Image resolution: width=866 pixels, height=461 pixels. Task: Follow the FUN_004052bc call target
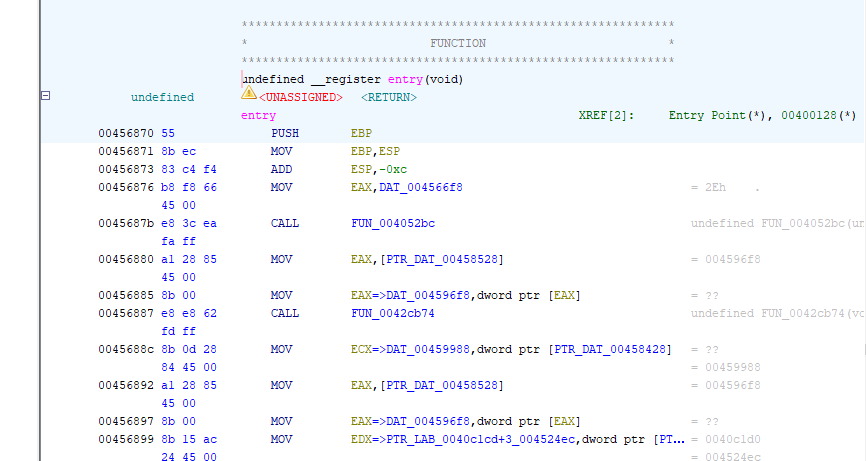click(x=393, y=223)
